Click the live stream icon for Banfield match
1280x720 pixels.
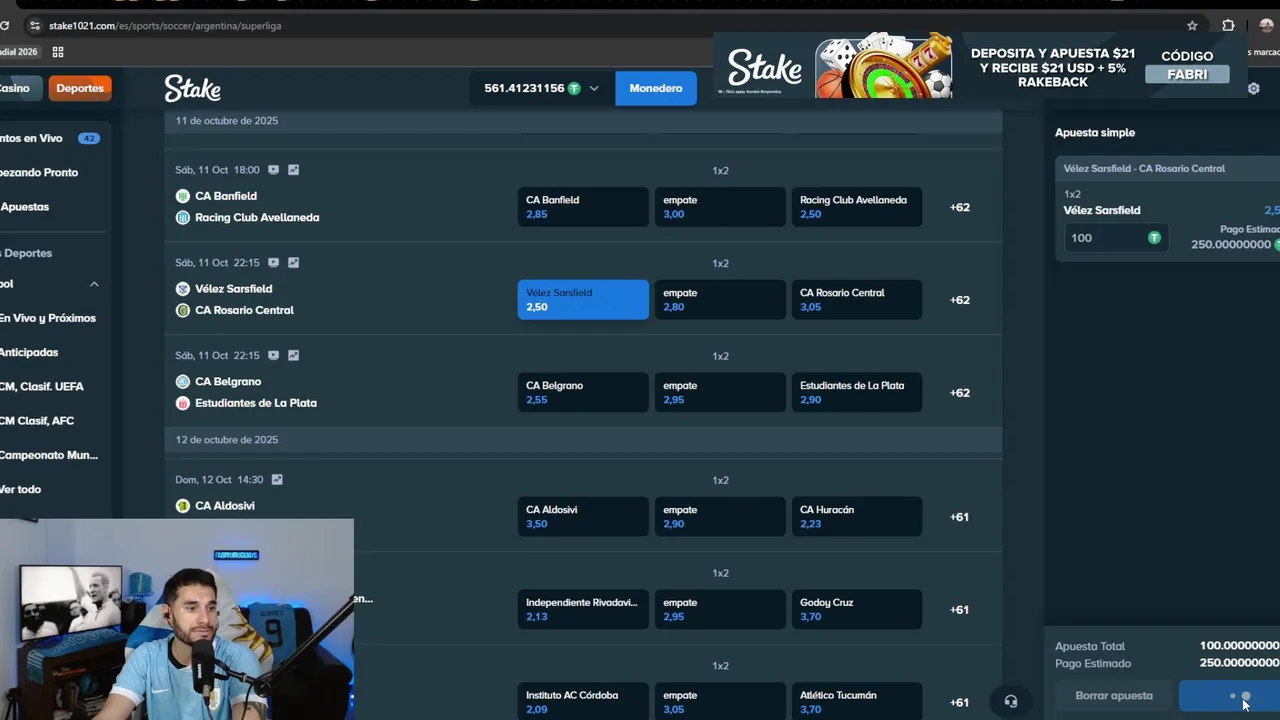[x=273, y=170]
